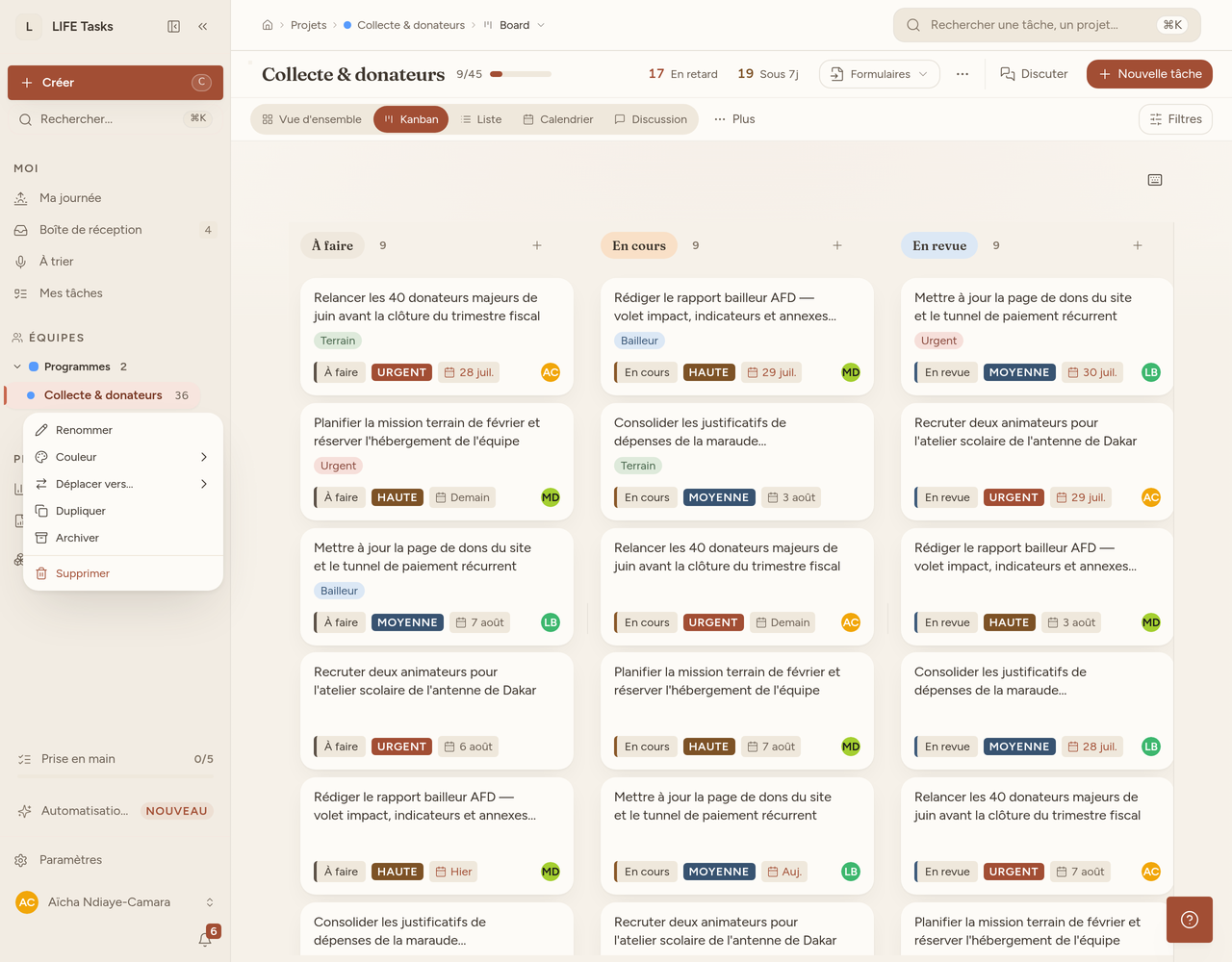
Task: Click the '28 juil.' date chip in À faire
Action: tap(469, 372)
